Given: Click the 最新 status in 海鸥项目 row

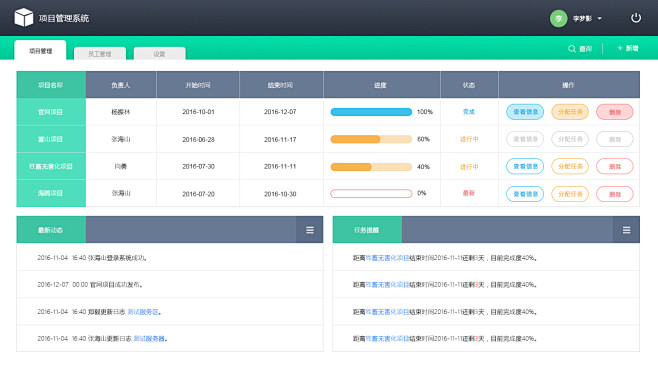Looking at the screenshot, I should 469,193.
